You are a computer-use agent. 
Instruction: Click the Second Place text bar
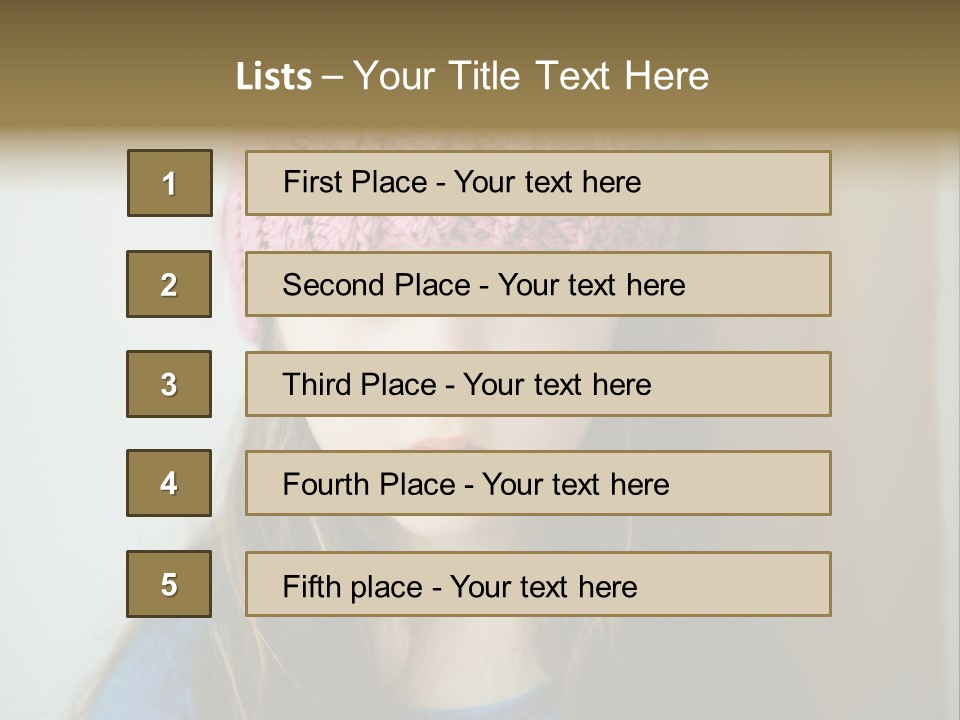tap(538, 284)
